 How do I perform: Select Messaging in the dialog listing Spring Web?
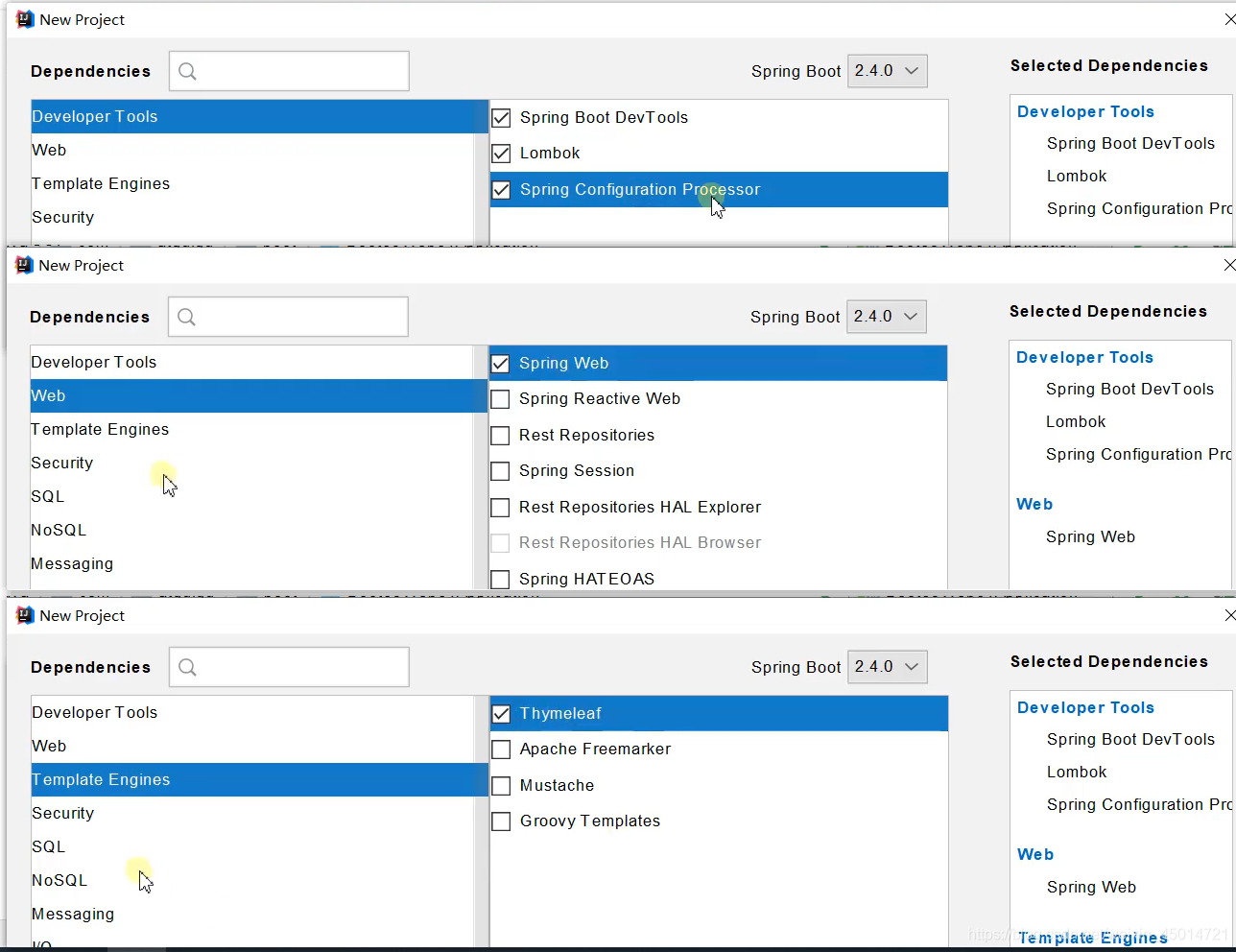(x=252, y=563)
